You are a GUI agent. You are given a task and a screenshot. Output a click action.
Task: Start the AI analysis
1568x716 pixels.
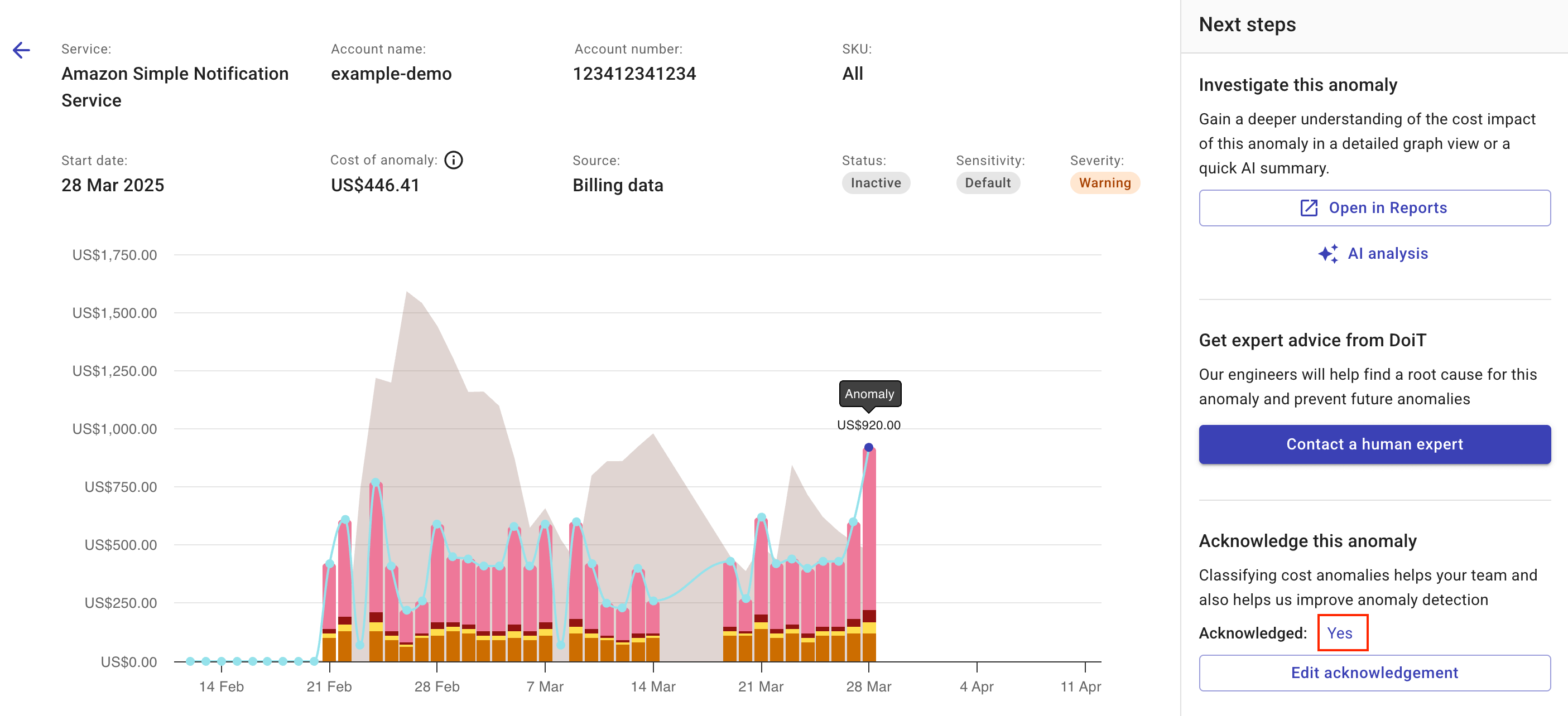point(1387,254)
